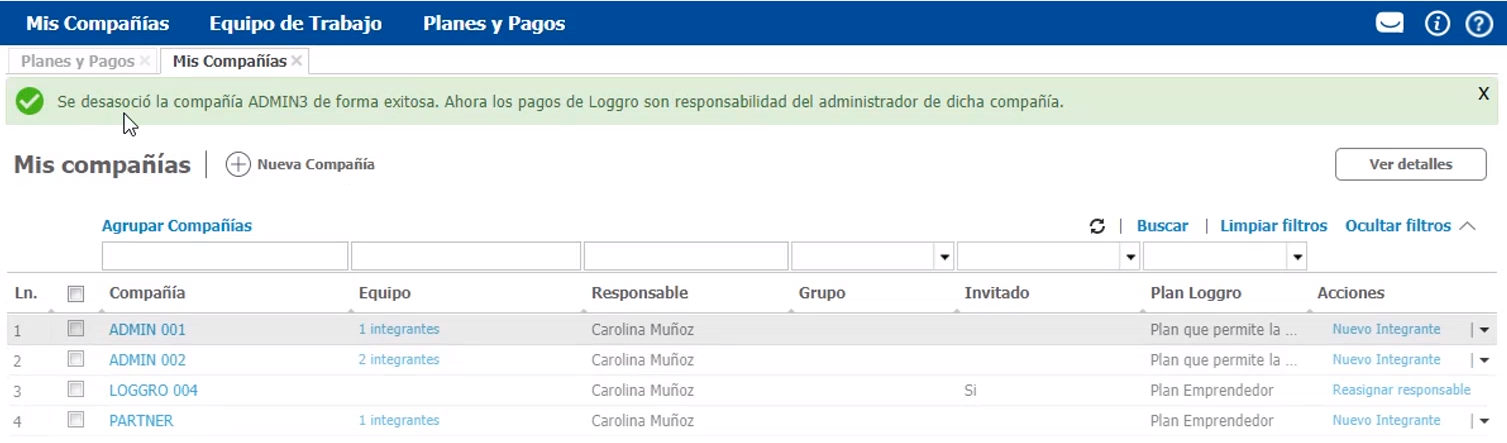Open the PARTNER company link
This screenshot has width=1507, height=443.
pyautogui.click(x=141, y=421)
